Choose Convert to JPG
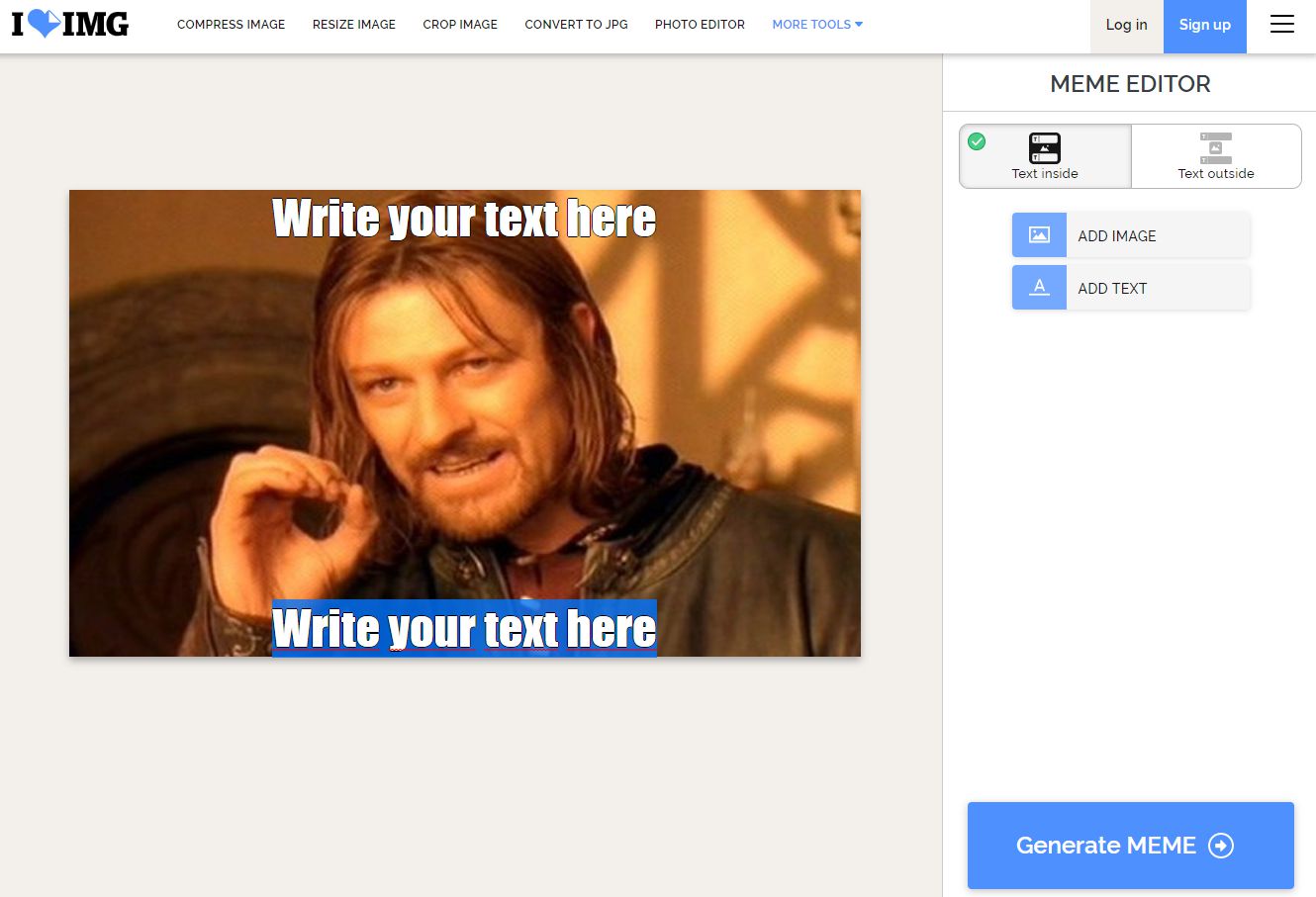The image size is (1316, 897). point(576,25)
